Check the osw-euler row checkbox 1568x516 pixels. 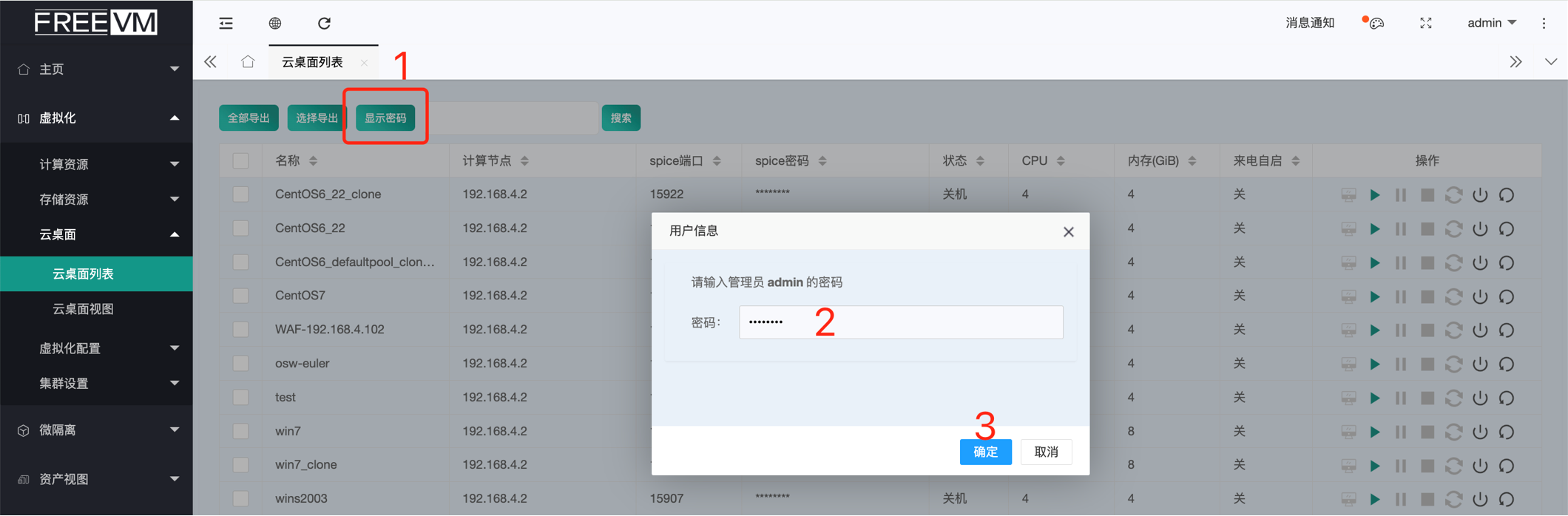click(x=240, y=364)
